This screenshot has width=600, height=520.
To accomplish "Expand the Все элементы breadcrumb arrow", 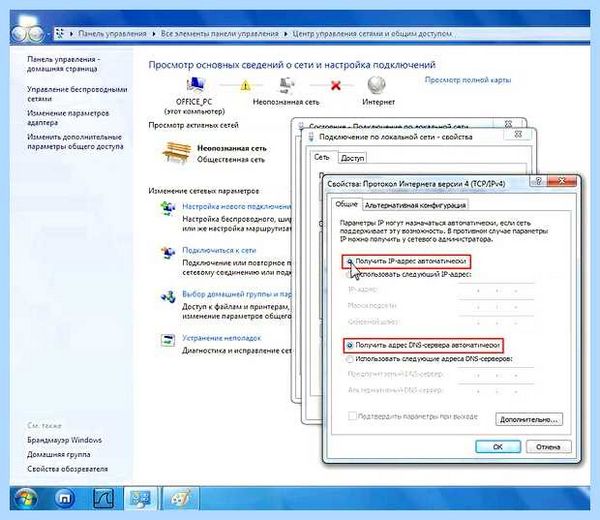I will (x=154, y=34).
